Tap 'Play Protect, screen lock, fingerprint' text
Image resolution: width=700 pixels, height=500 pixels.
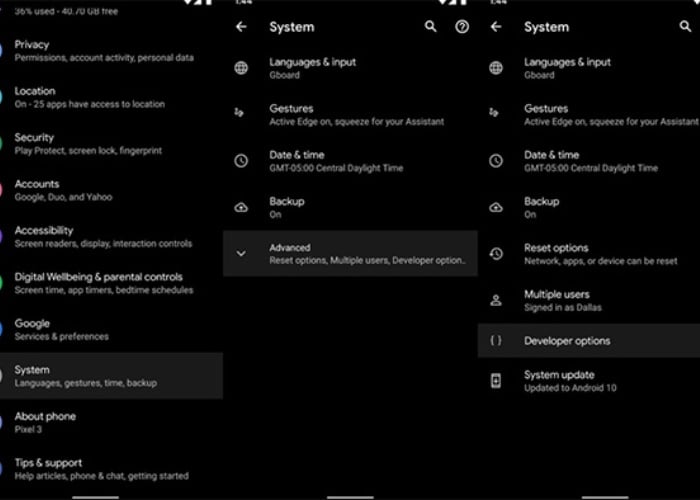88,151
